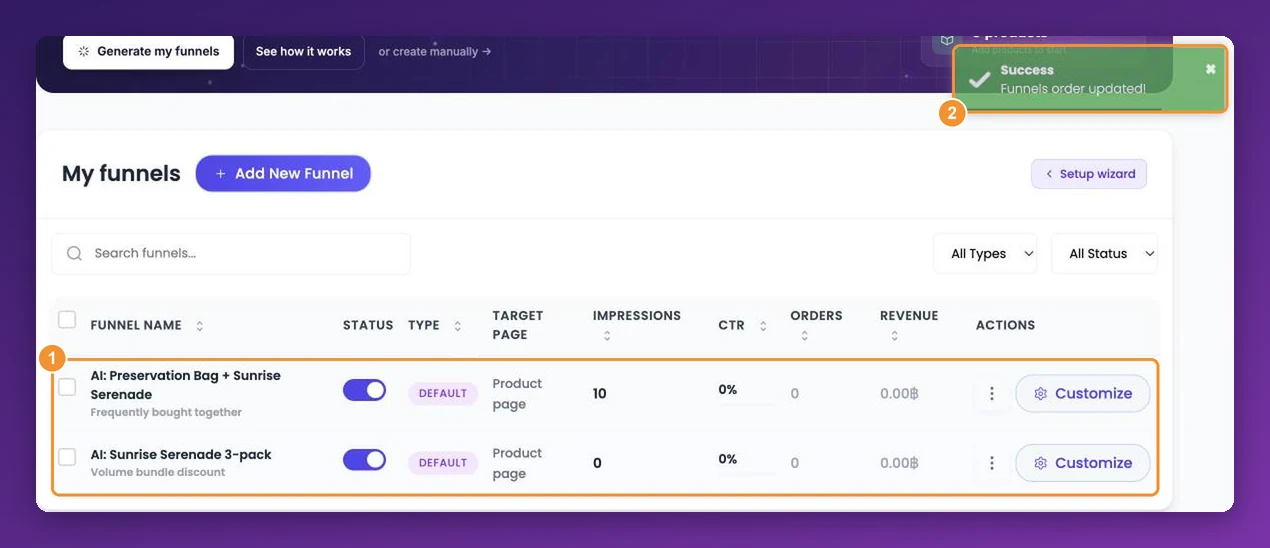Click the STATUS column header
This screenshot has width=1270, height=548.
pyautogui.click(x=368, y=325)
